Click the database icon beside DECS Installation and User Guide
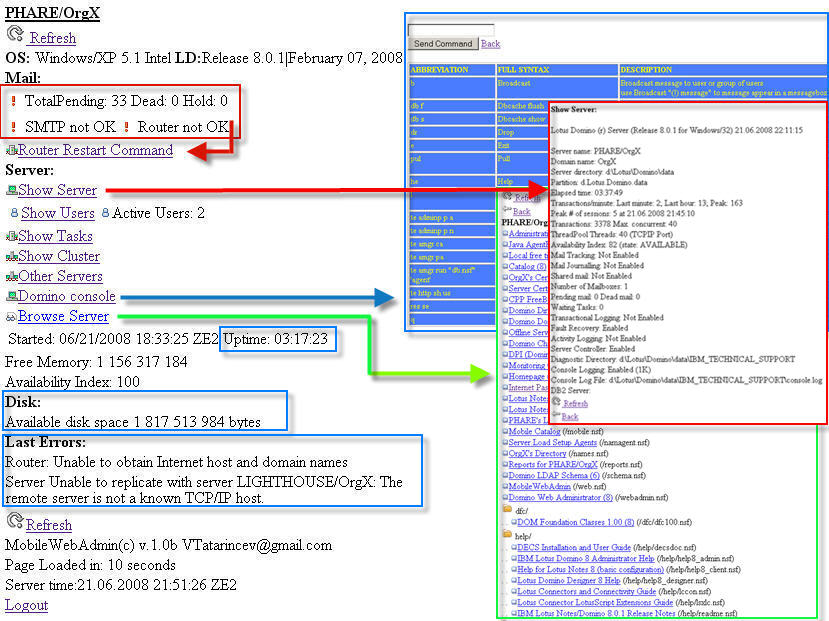 [513, 548]
